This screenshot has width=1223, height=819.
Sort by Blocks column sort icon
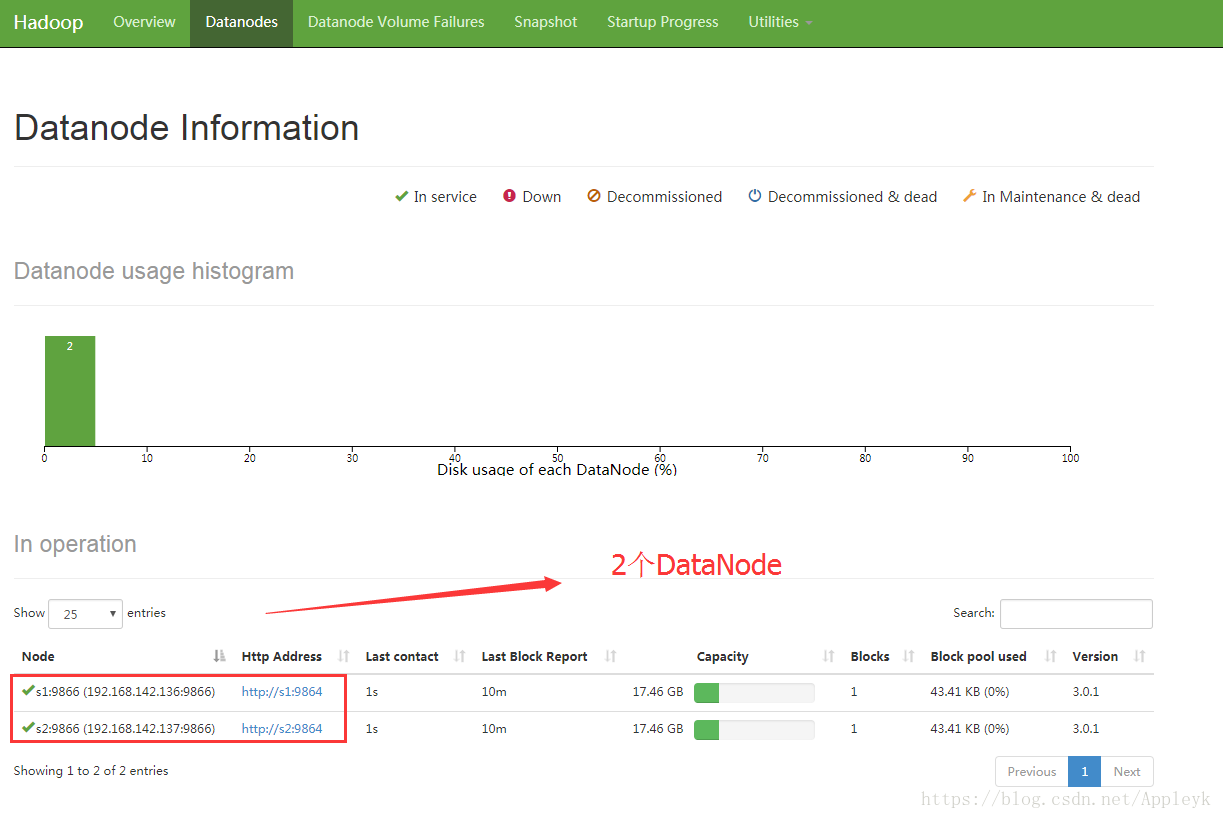pyautogui.click(x=909, y=657)
